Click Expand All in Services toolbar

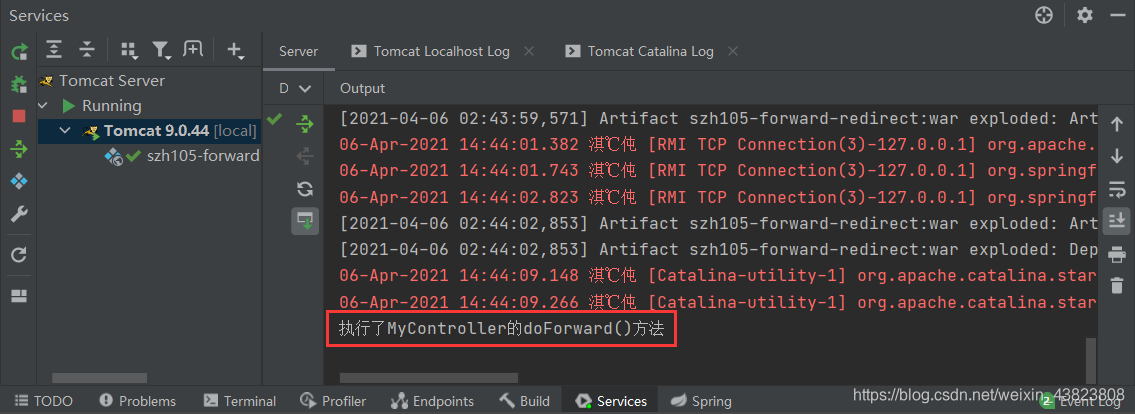(x=54, y=50)
